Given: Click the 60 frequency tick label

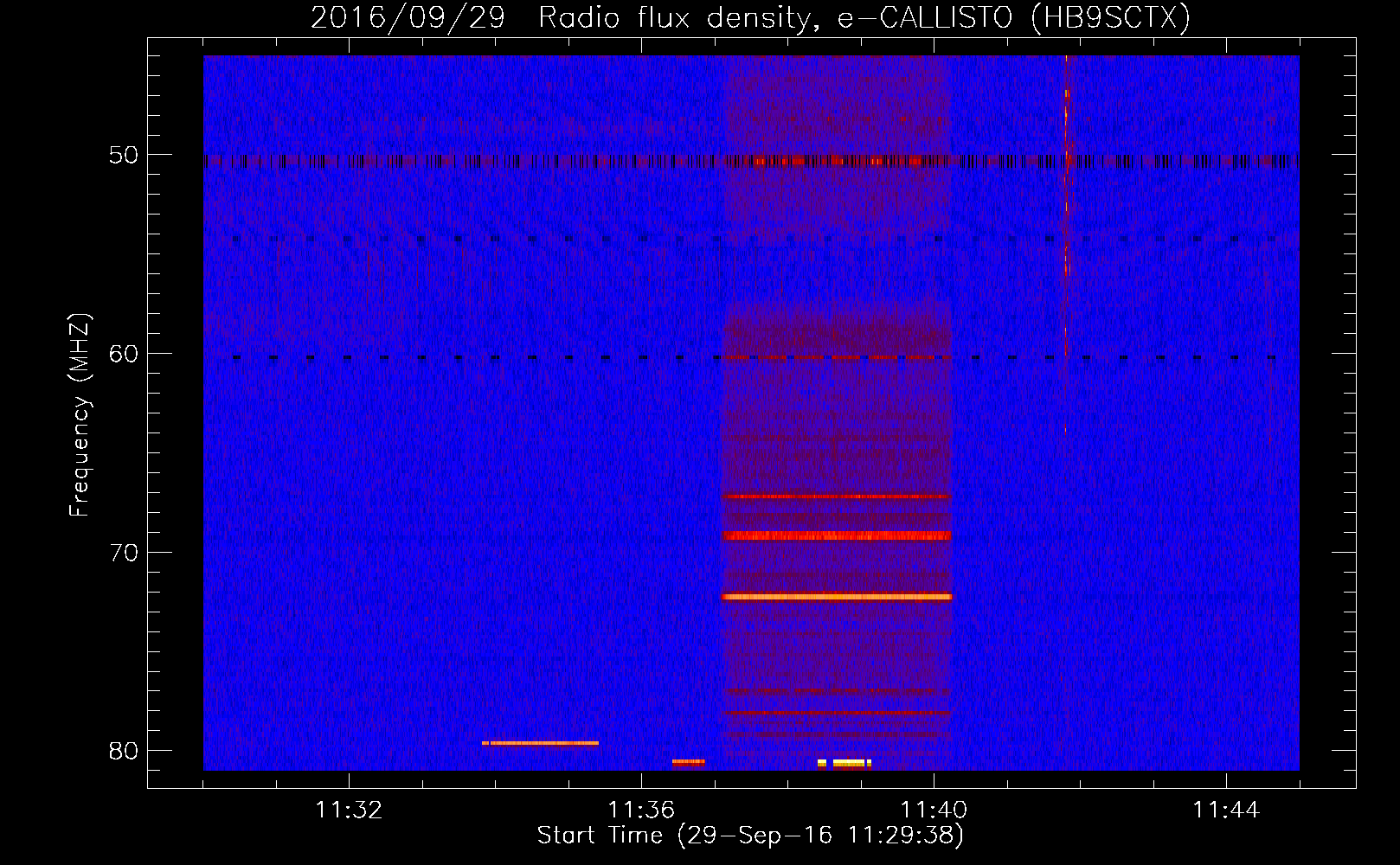Looking at the screenshot, I should click(123, 353).
